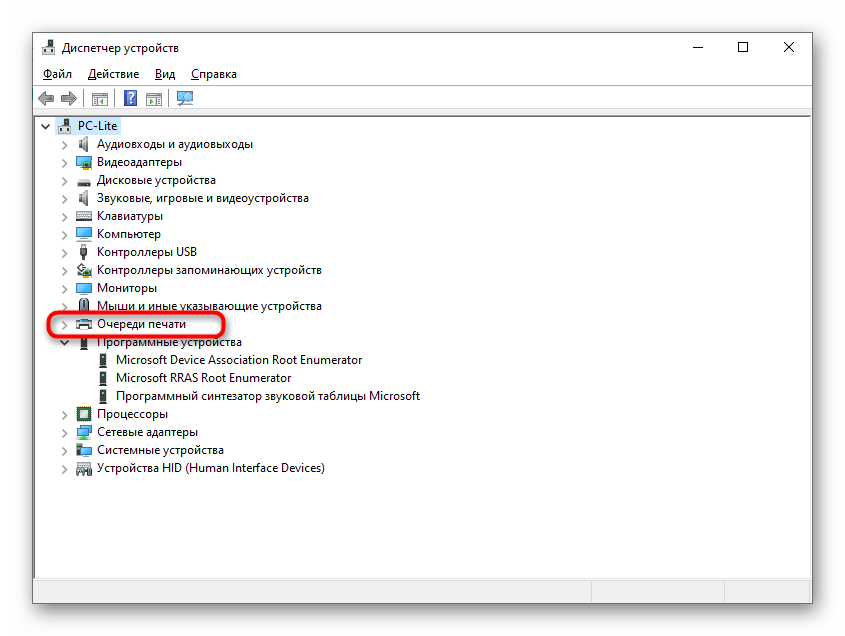Collapse the Программные устройства category
Viewport: 845px width, 636px height.
[65, 342]
